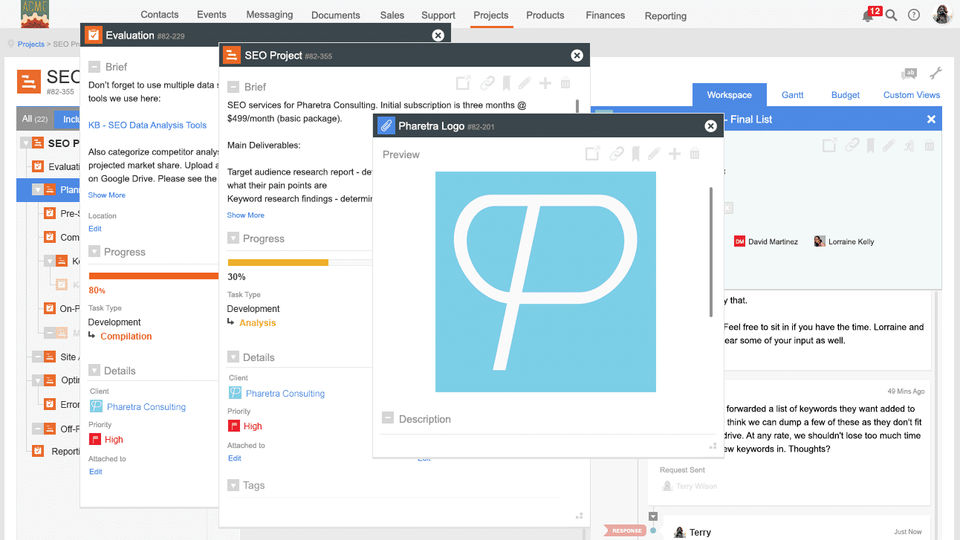Screen dimensions: 960x540
Task: Click the ACME logo
Action: pyautogui.click(x=34, y=13)
